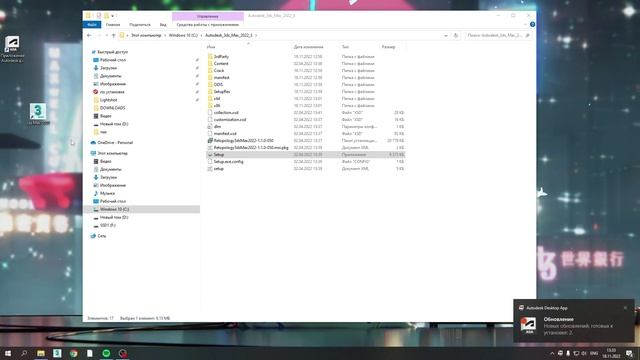Click Этот компьютер in the address bar
Viewport: 640px width, 360px height.
click(146, 36)
